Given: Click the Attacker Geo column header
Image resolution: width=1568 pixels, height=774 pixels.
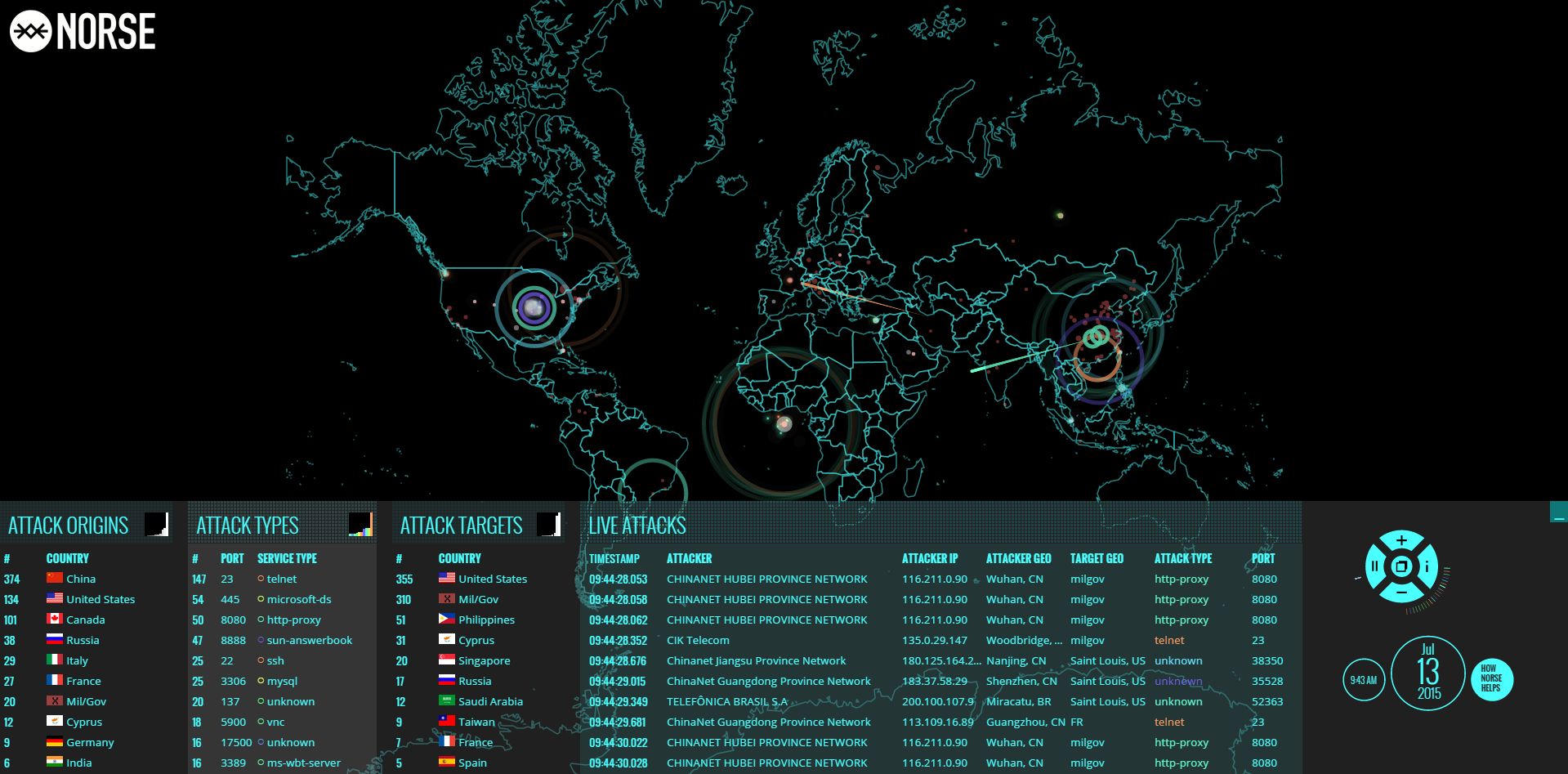Looking at the screenshot, I should pyautogui.click(x=1019, y=558).
